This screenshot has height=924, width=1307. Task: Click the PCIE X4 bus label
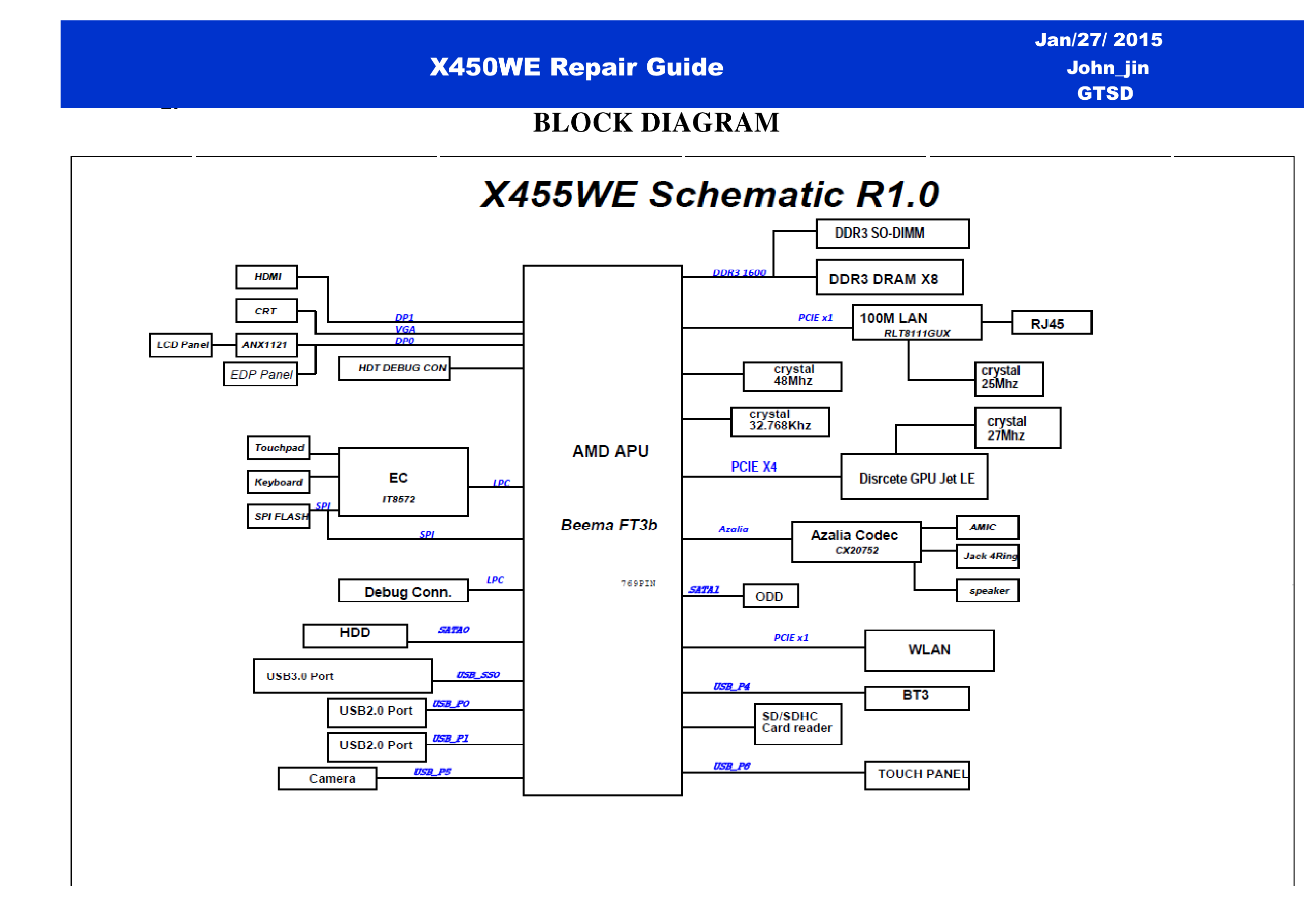click(x=754, y=467)
